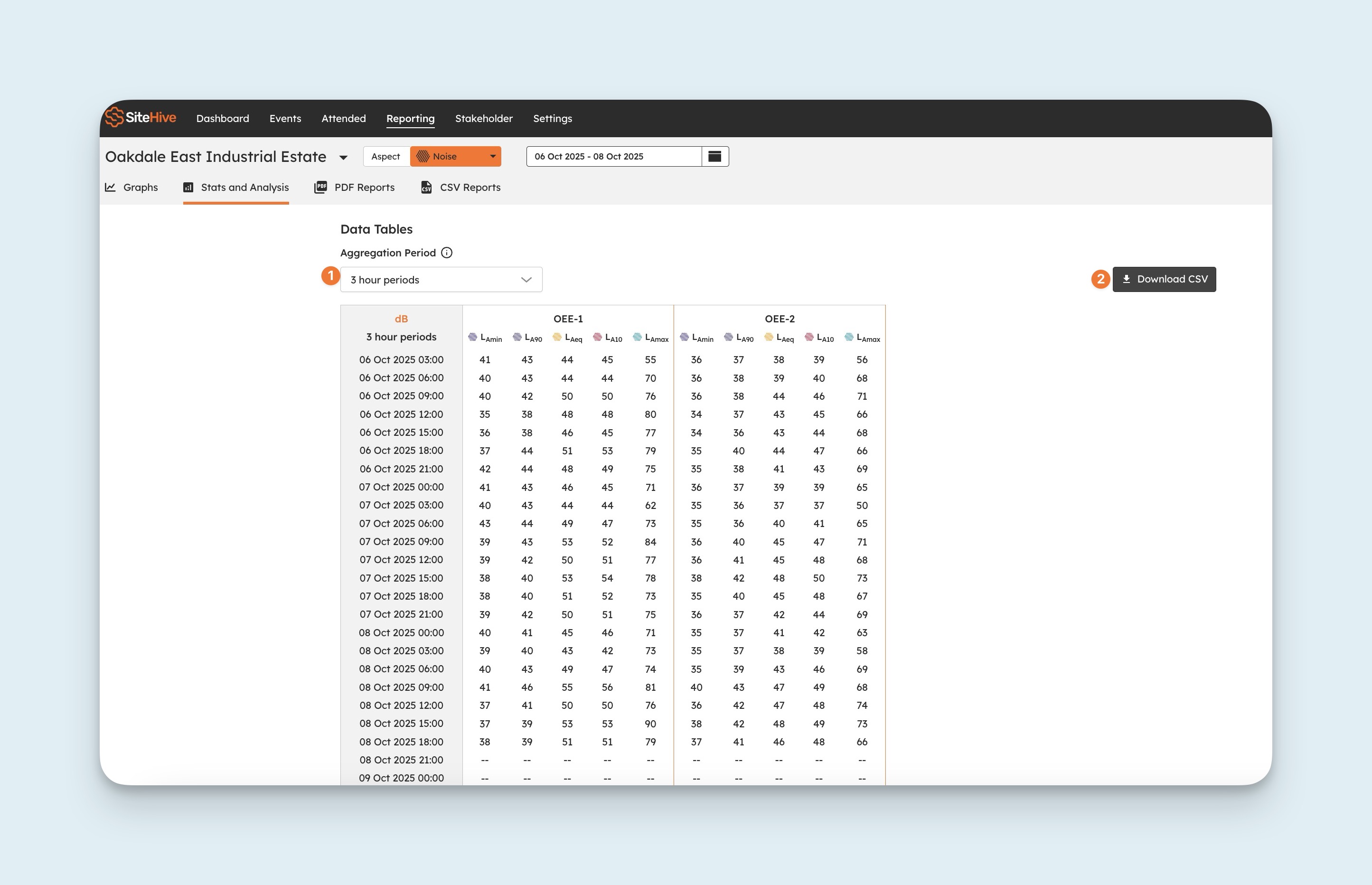1372x885 pixels.
Task: Click the Stats and Analysis icon
Action: click(x=188, y=188)
